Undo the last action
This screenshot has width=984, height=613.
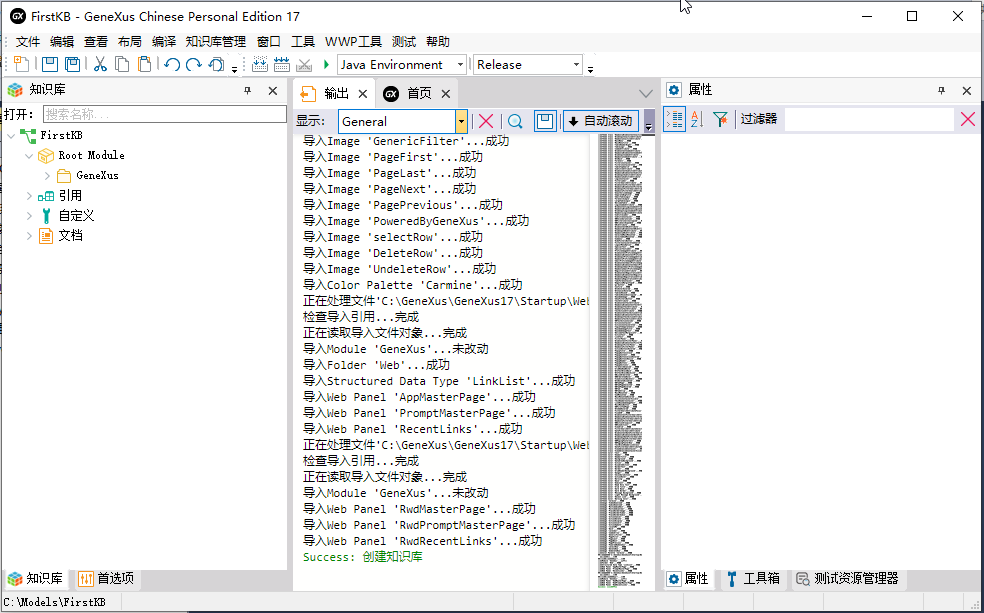[173, 64]
